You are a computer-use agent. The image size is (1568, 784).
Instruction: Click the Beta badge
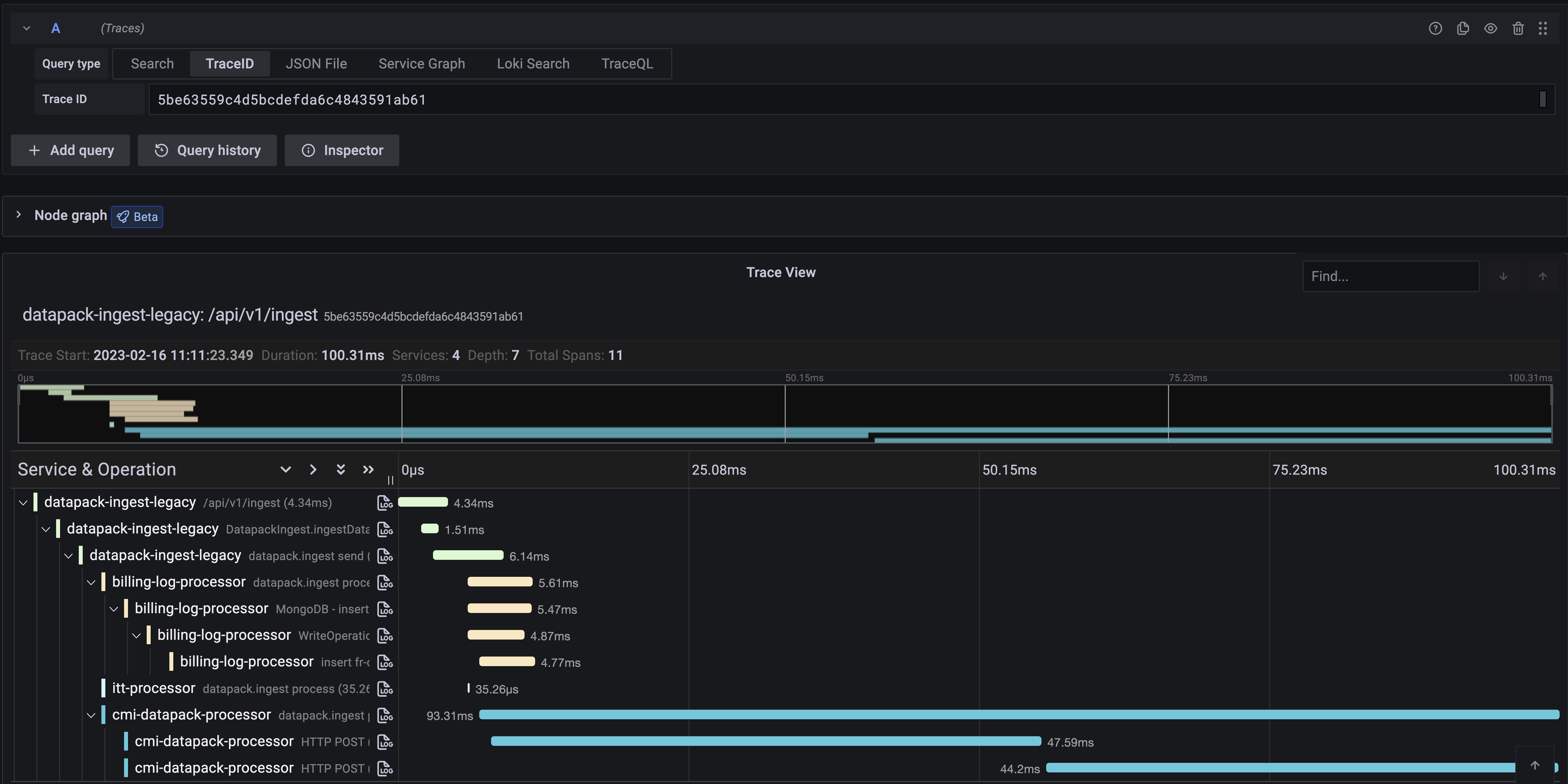click(x=137, y=217)
